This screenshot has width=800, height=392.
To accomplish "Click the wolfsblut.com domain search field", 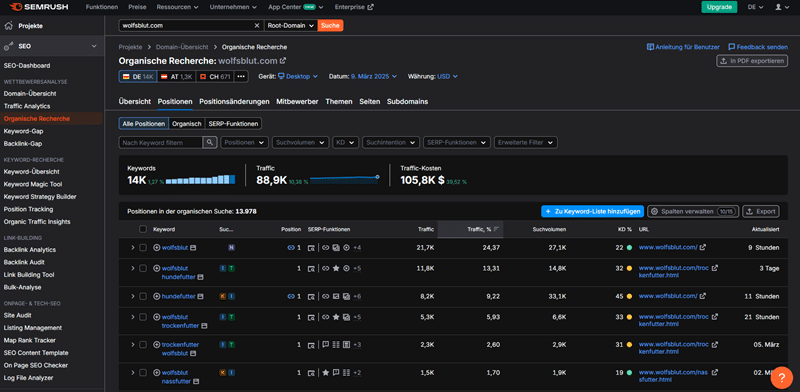I will tap(187, 26).
